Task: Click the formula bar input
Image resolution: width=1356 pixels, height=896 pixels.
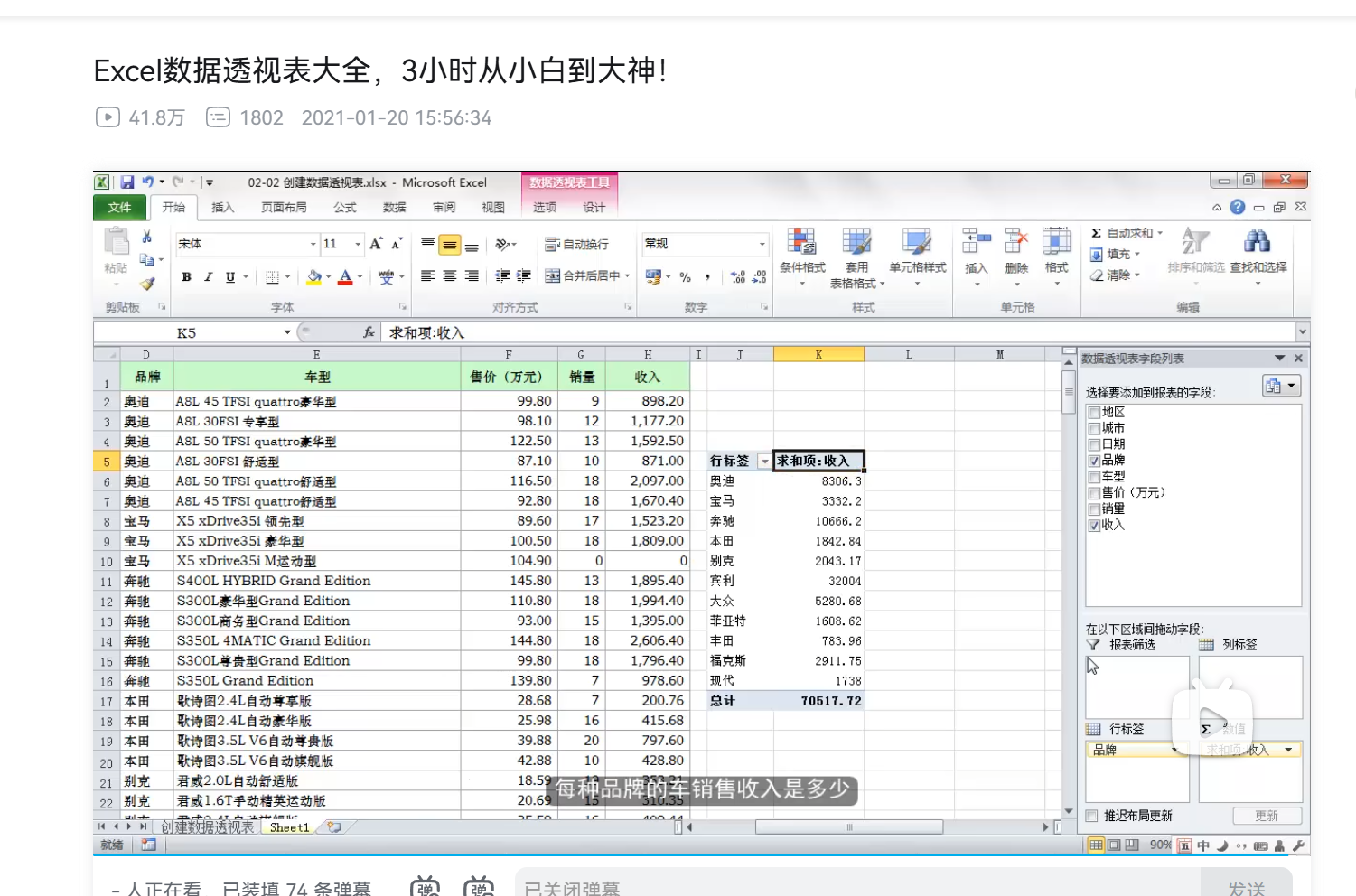Action: coord(837,332)
